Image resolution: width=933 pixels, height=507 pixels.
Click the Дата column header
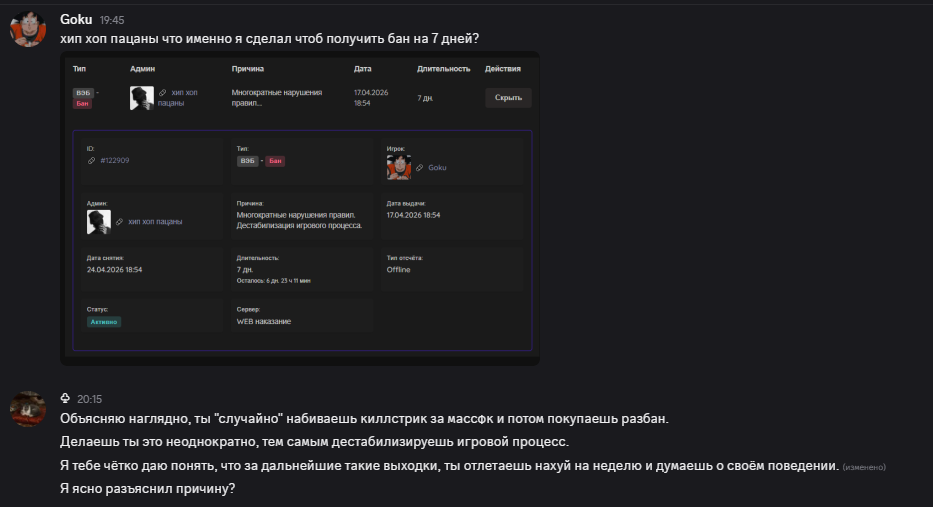[x=362, y=69]
